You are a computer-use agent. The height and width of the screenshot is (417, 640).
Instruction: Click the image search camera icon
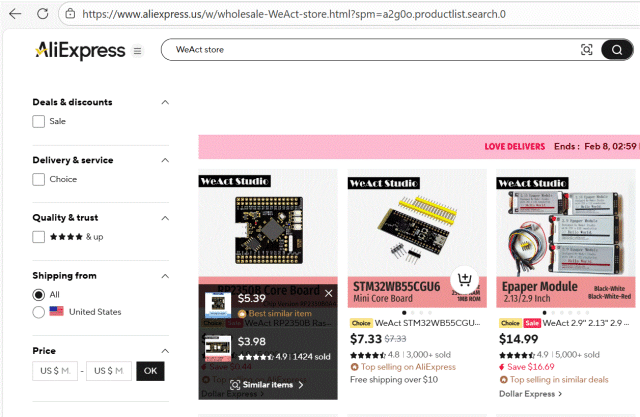(587, 50)
